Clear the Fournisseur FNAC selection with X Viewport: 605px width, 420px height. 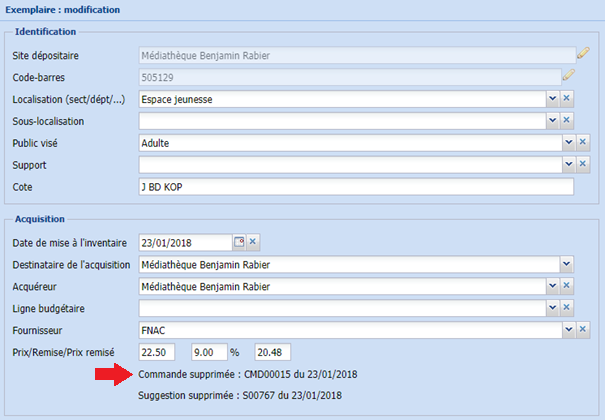coord(583,328)
